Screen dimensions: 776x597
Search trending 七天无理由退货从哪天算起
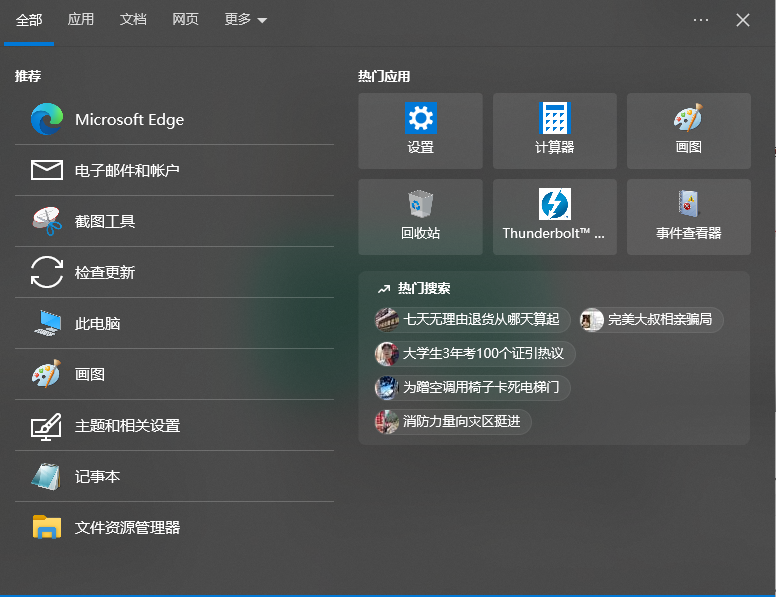(x=472, y=319)
